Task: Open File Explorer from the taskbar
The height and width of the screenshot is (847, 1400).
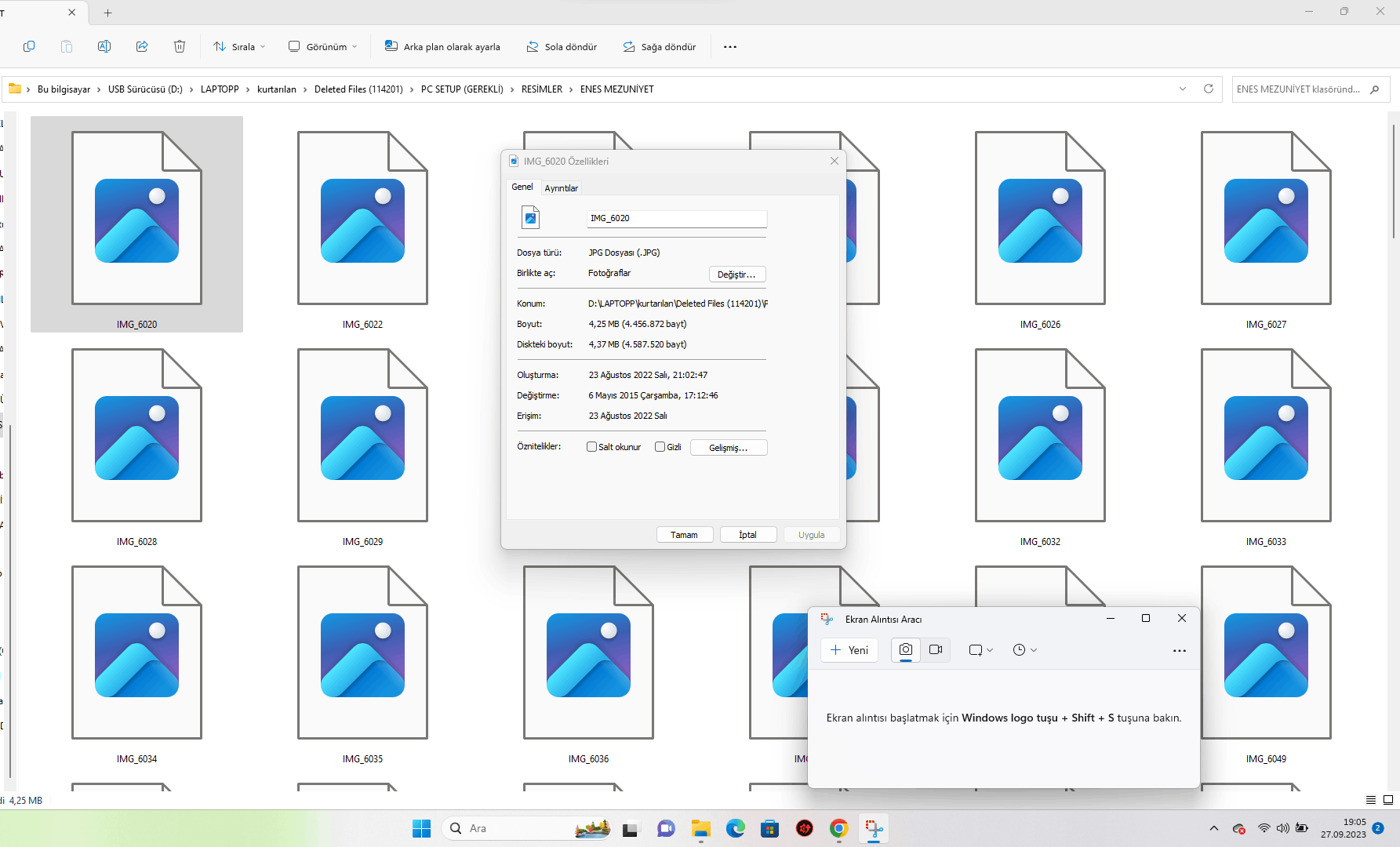Action: pyautogui.click(x=700, y=828)
